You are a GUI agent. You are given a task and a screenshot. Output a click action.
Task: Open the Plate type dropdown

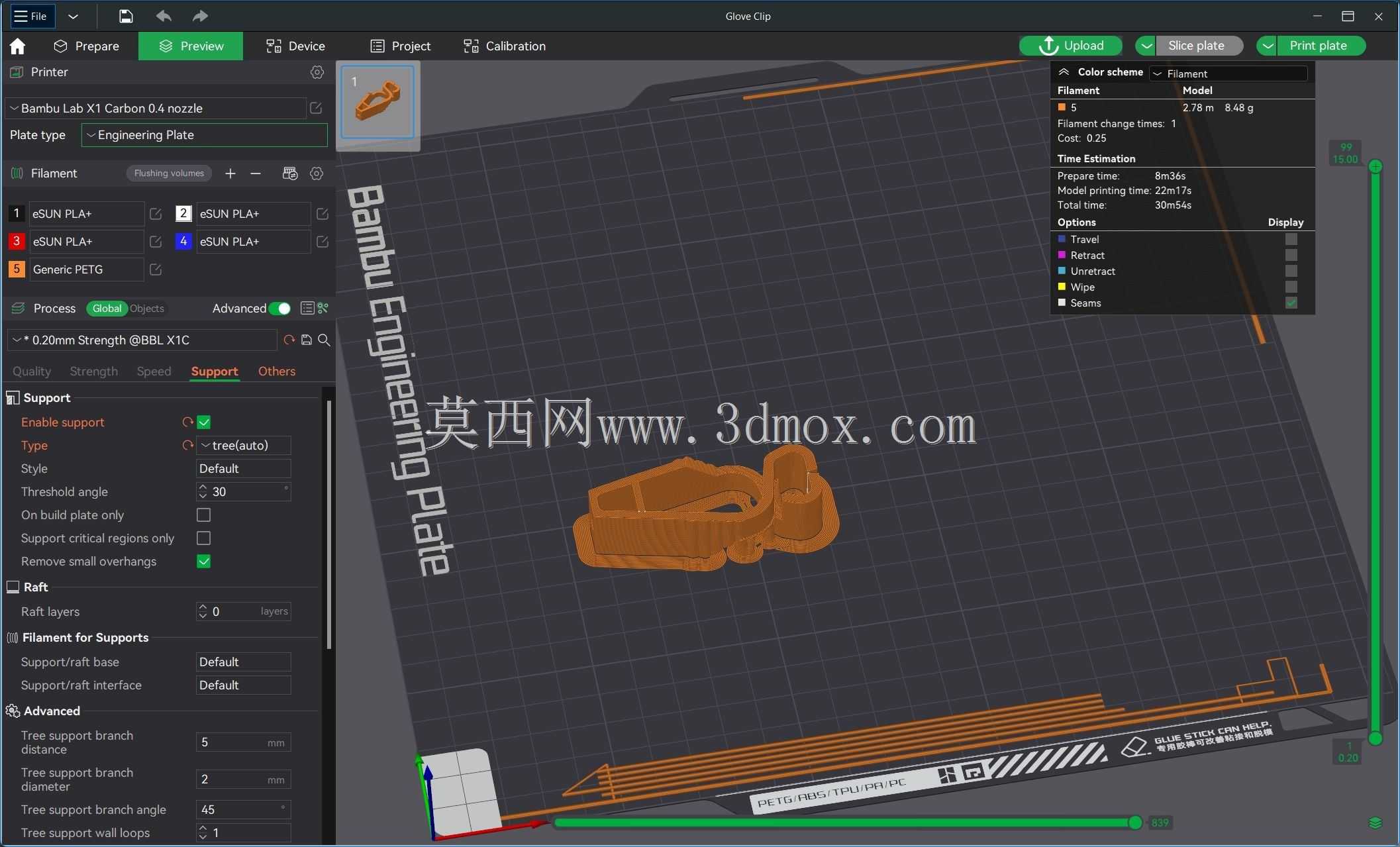tap(204, 135)
